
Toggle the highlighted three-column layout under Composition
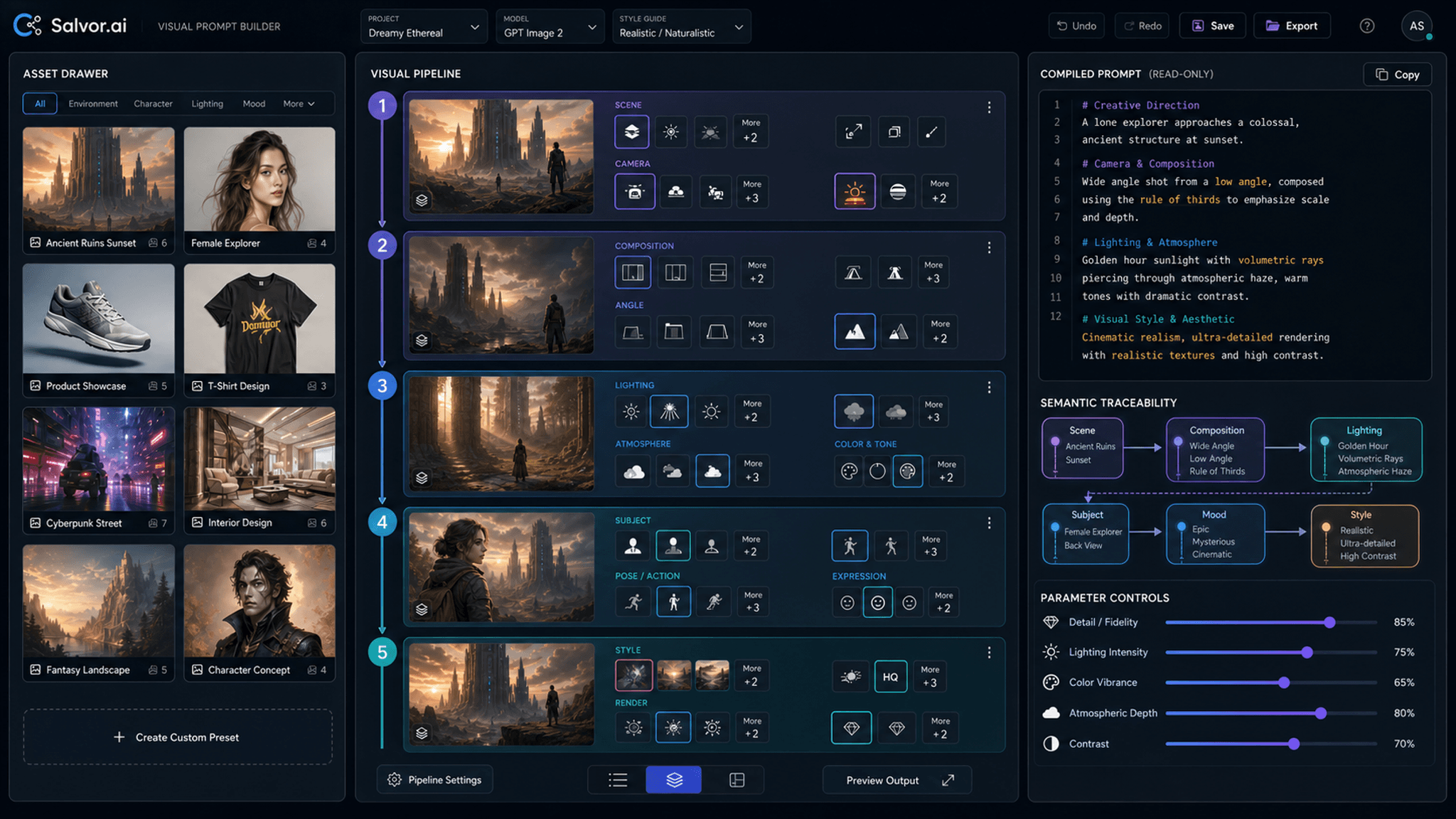(x=633, y=272)
